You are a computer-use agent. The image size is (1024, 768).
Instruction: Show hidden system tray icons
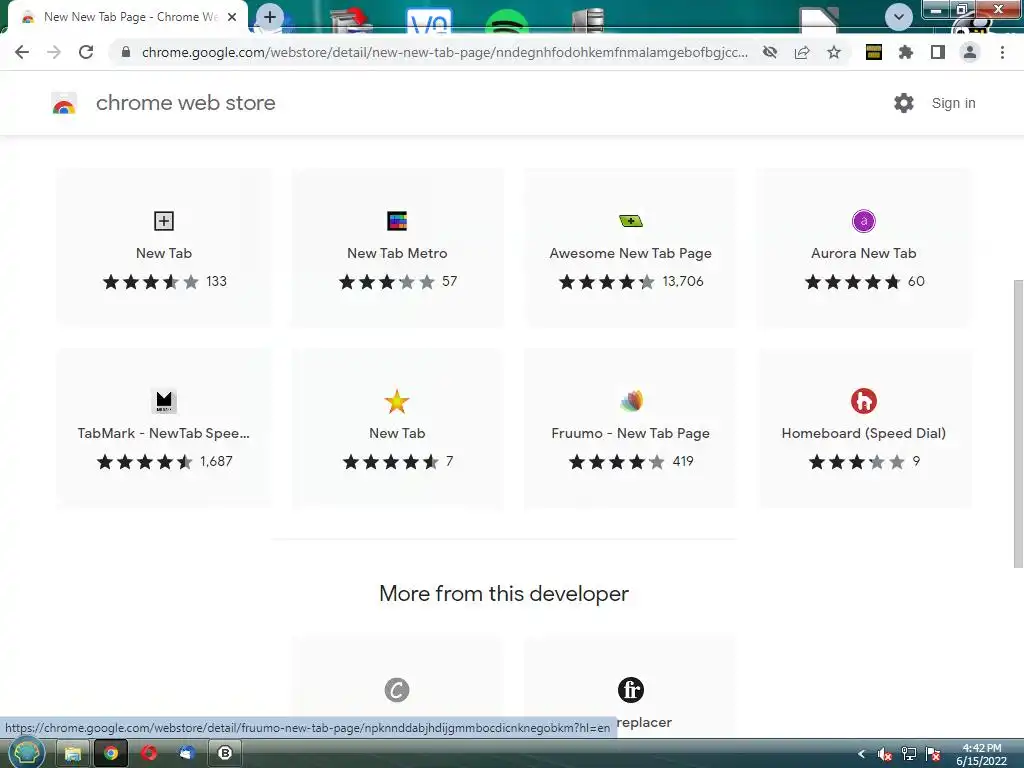coord(861,754)
